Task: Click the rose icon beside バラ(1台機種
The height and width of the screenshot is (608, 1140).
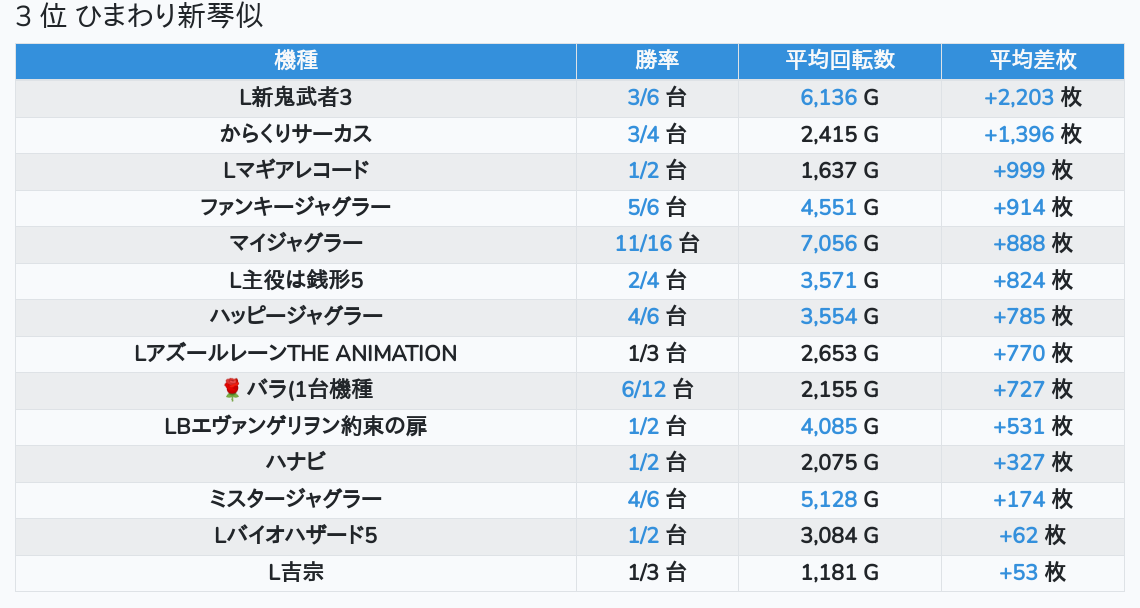Action: (x=232, y=389)
